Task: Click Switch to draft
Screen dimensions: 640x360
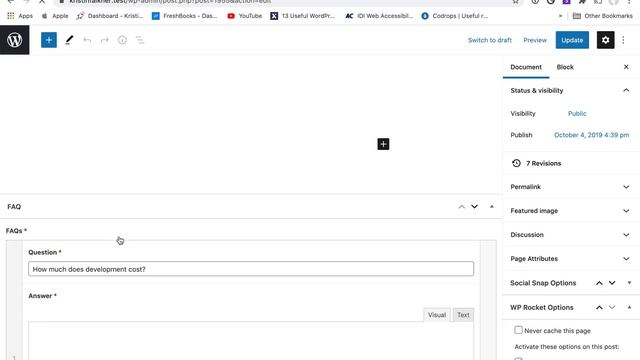Action: point(489,40)
